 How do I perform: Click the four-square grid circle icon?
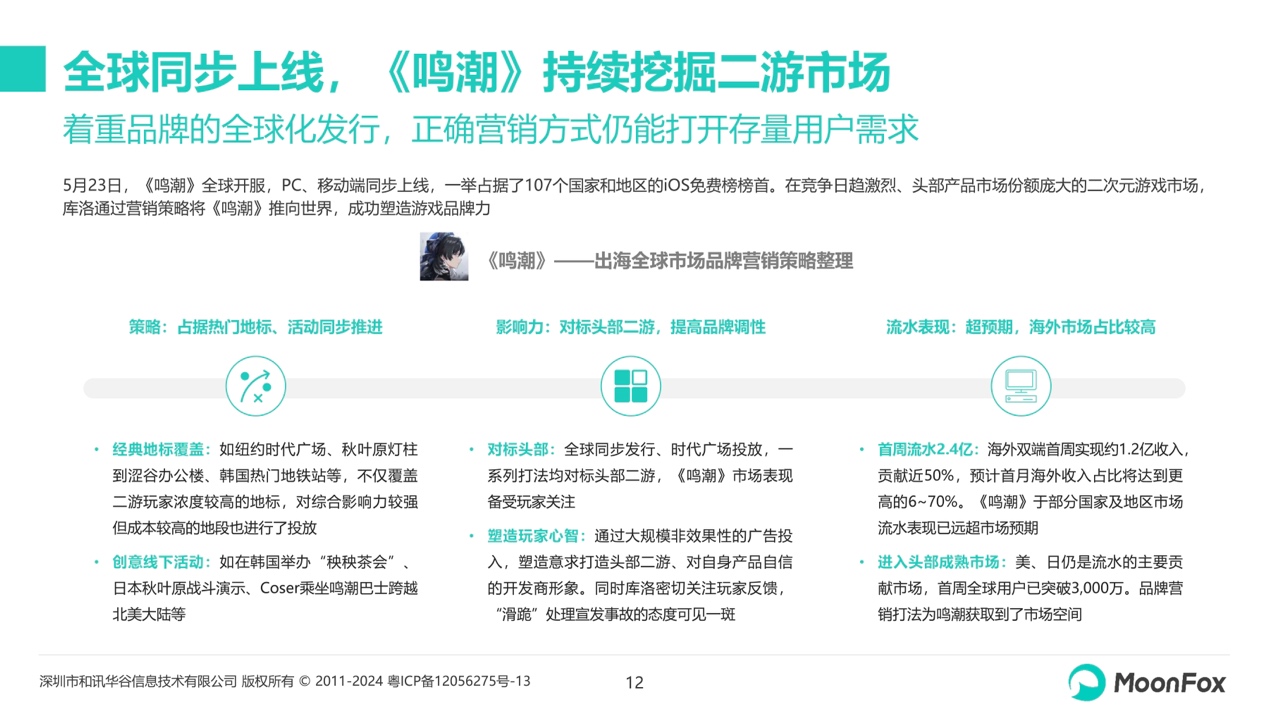[x=630, y=386]
